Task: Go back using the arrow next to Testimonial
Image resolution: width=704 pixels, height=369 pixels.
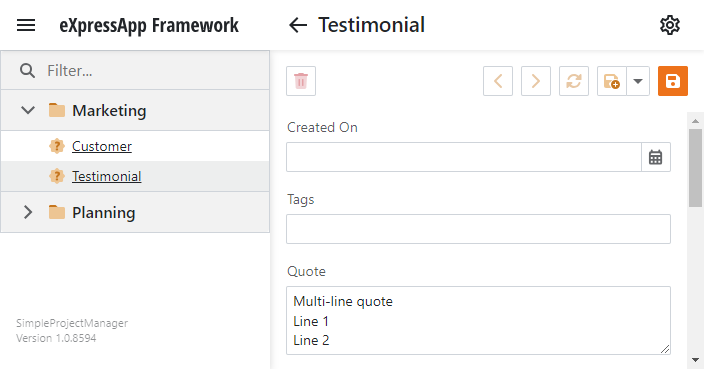Action: 298,25
